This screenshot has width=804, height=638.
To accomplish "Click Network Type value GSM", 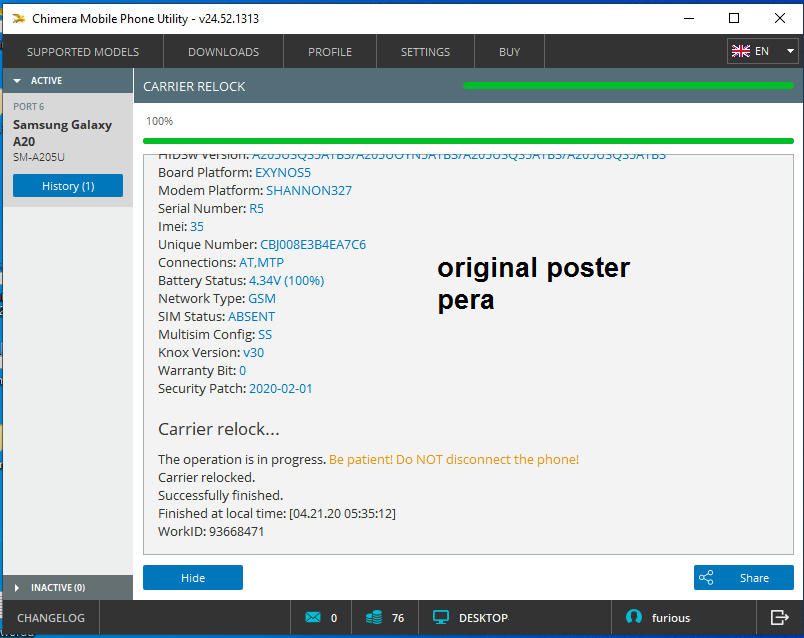I will (262, 298).
